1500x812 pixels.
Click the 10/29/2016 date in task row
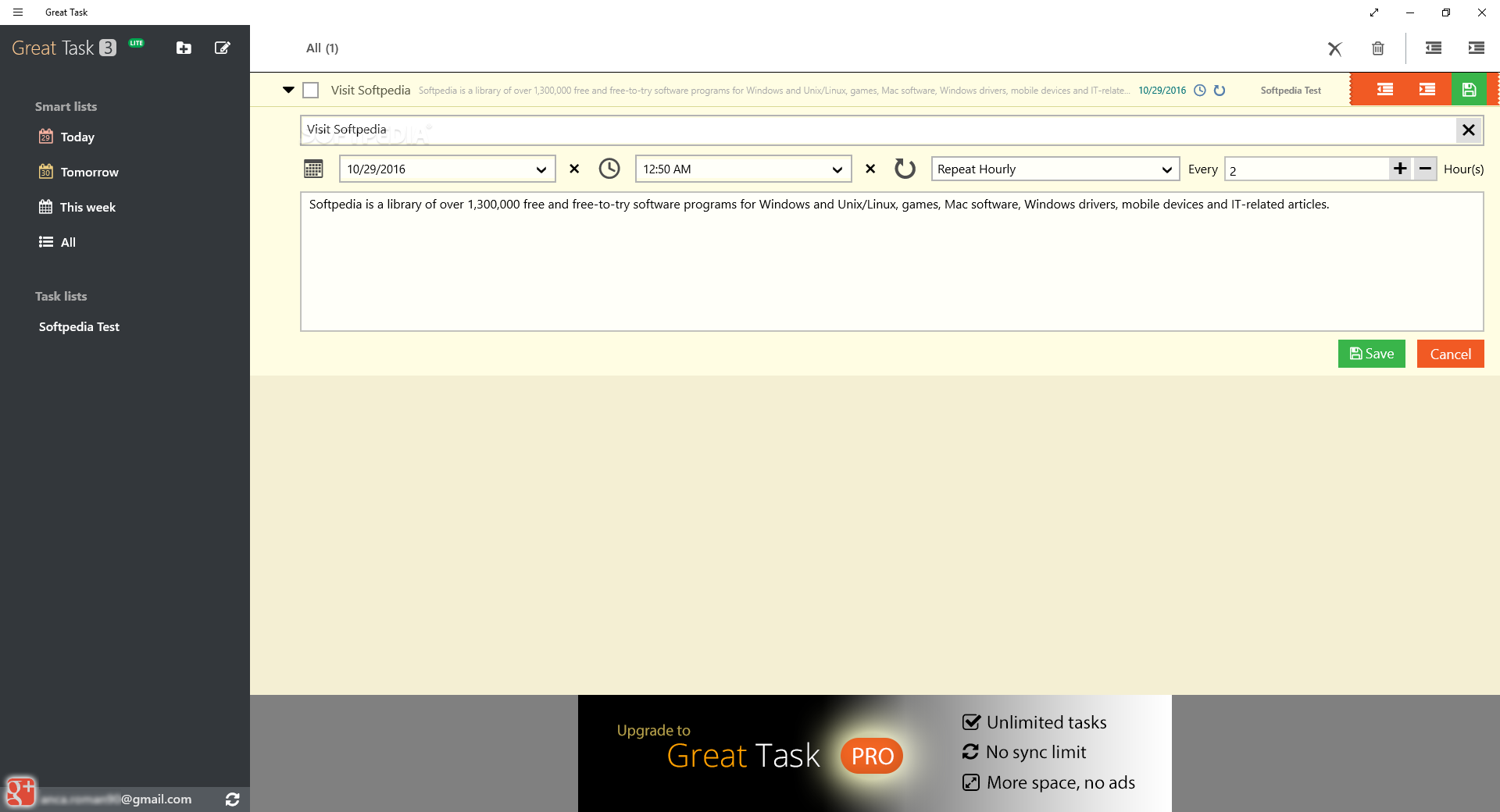(1162, 91)
